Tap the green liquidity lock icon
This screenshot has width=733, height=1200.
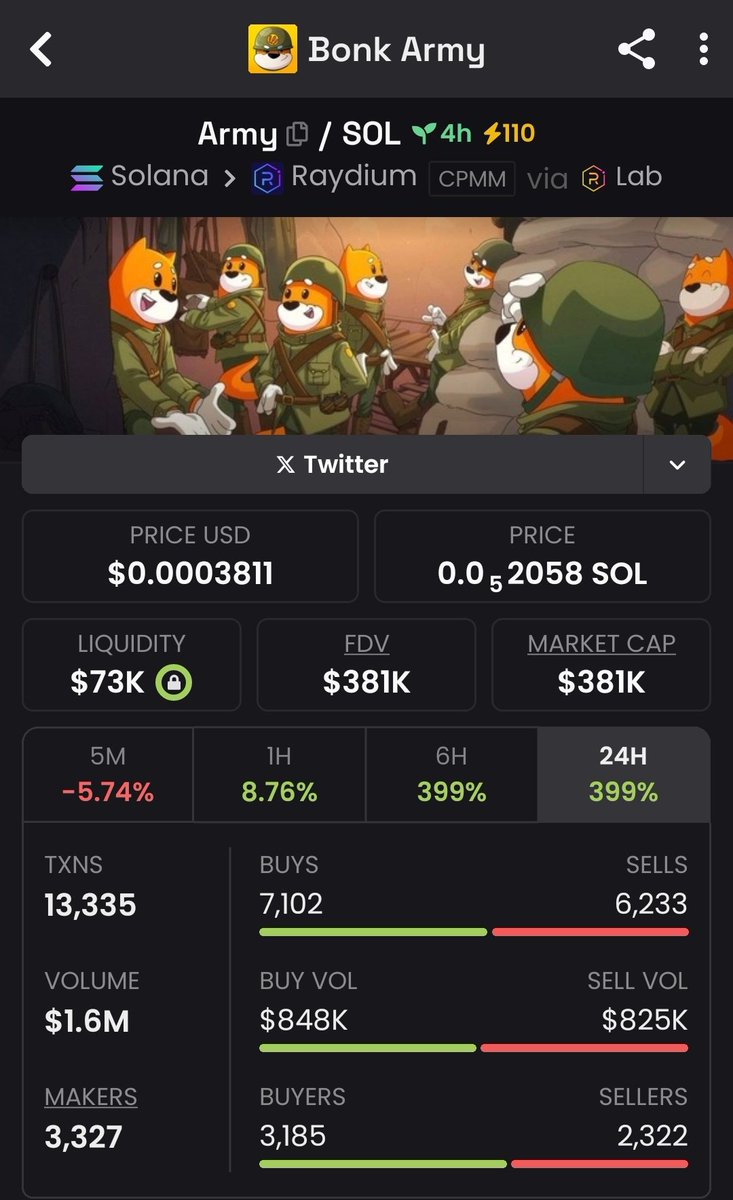point(175,683)
